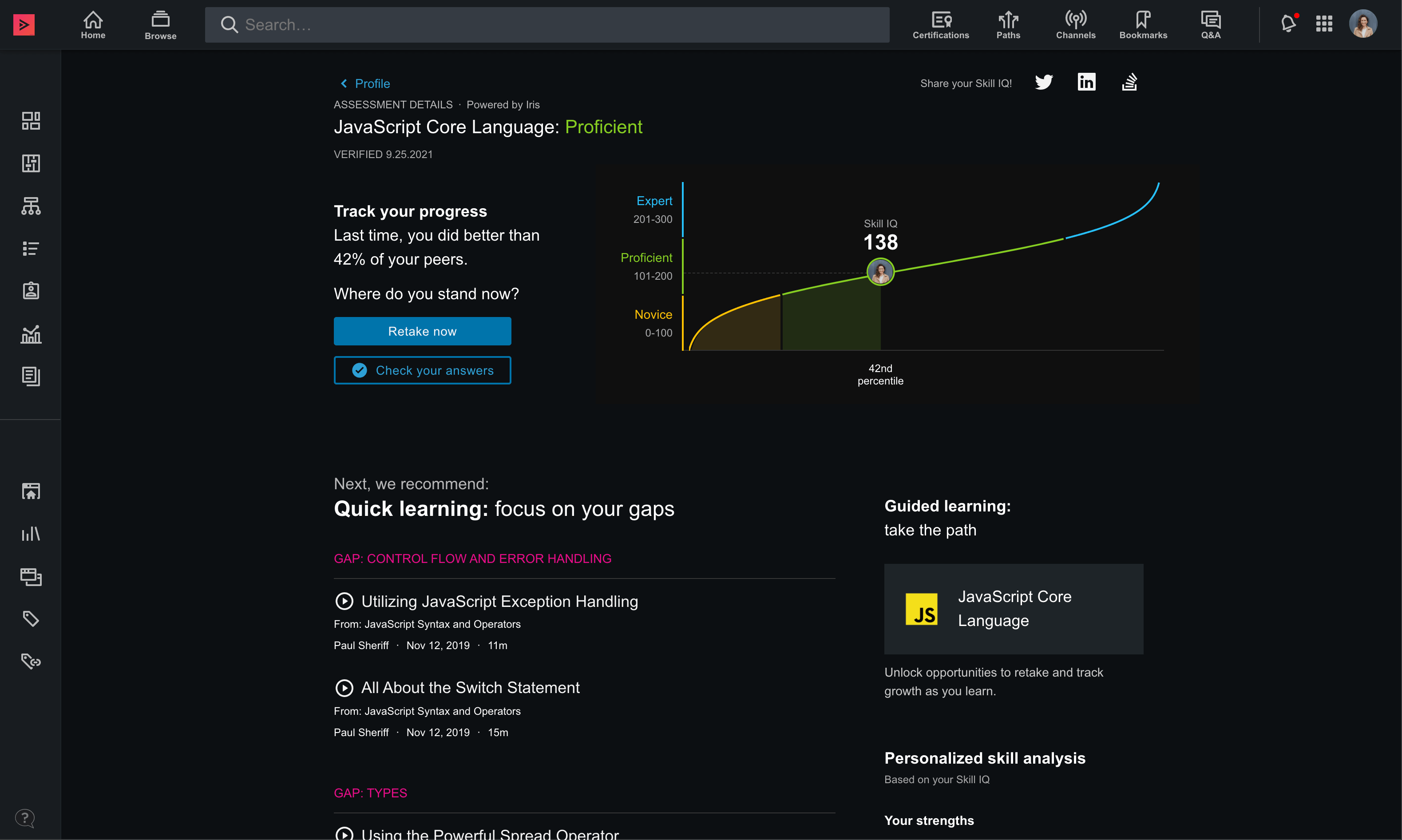
Task: Open the sidebar analytics chart icon
Action: point(31,334)
